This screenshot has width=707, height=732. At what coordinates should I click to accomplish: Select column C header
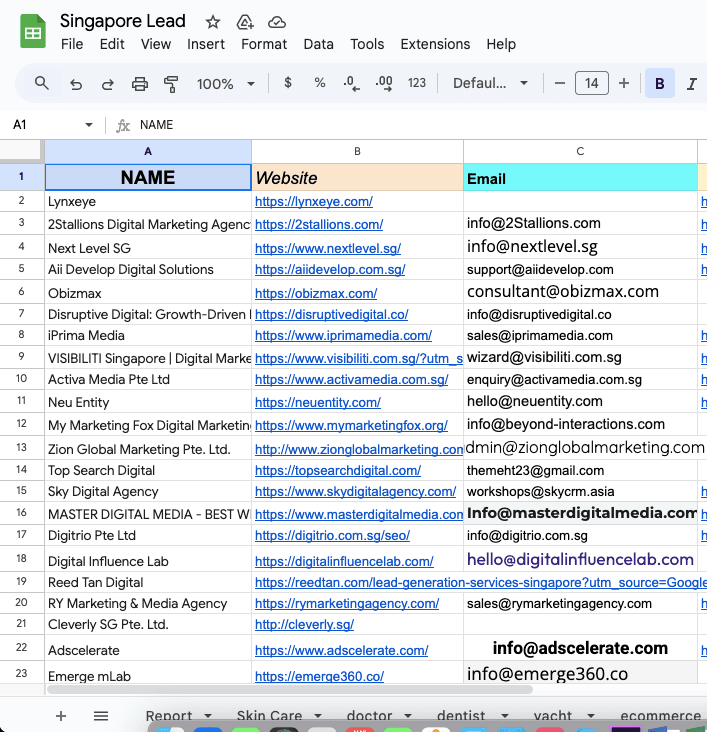tap(580, 151)
